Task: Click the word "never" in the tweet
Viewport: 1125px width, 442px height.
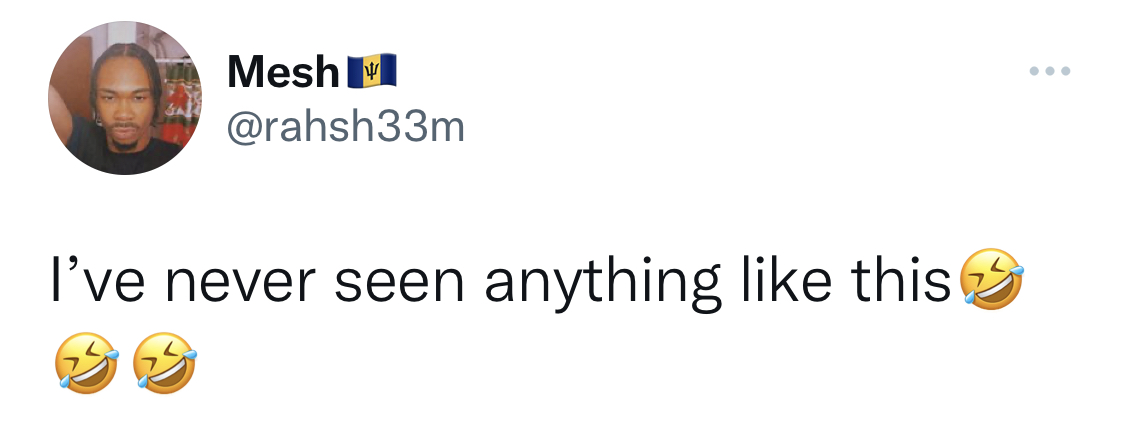Action: (x=240, y=282)
